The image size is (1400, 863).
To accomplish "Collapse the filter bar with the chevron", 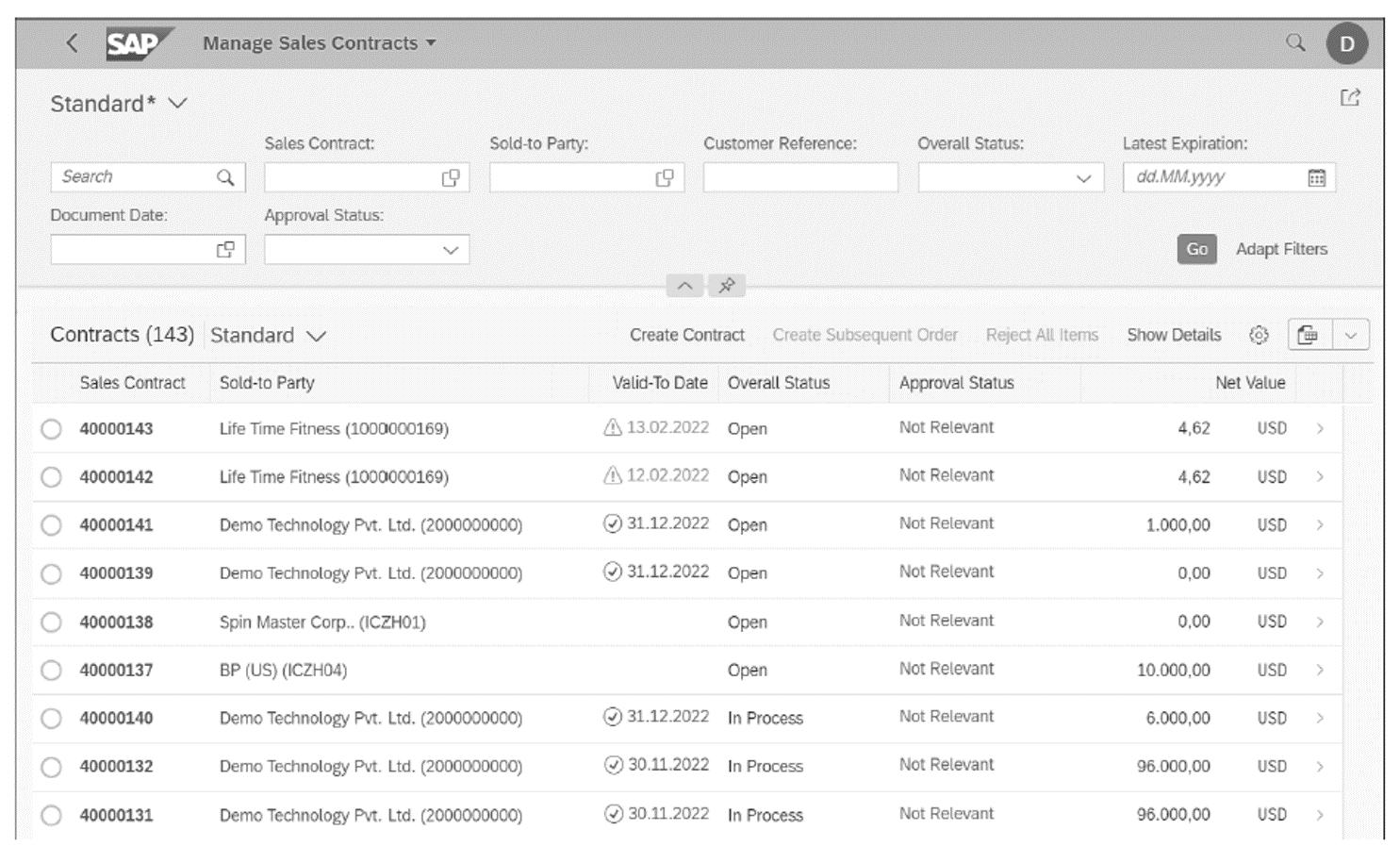I will [x=684, y=286].
